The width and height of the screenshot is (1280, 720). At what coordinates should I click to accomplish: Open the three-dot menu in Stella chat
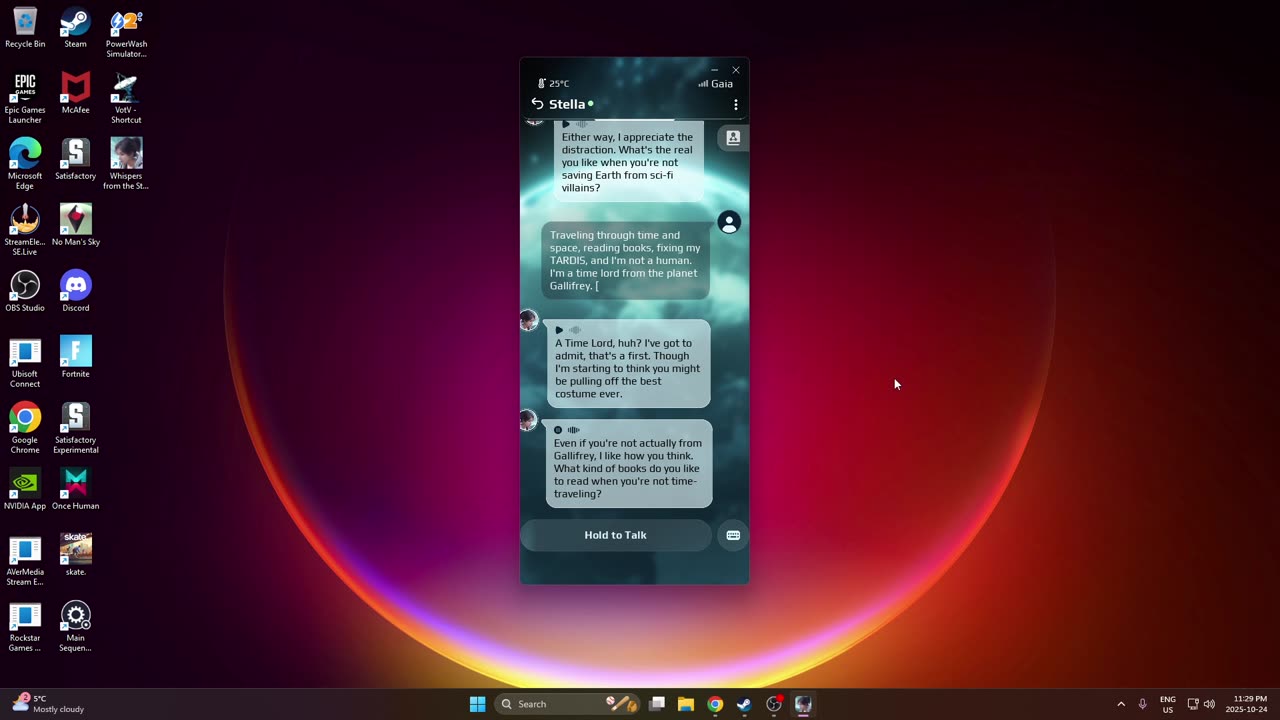pos(736,104)
